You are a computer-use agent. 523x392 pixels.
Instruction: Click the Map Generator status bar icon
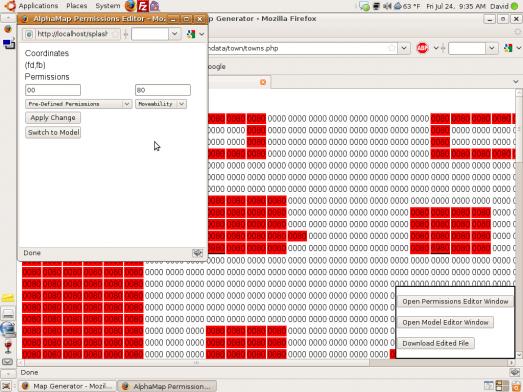[515, 372]
